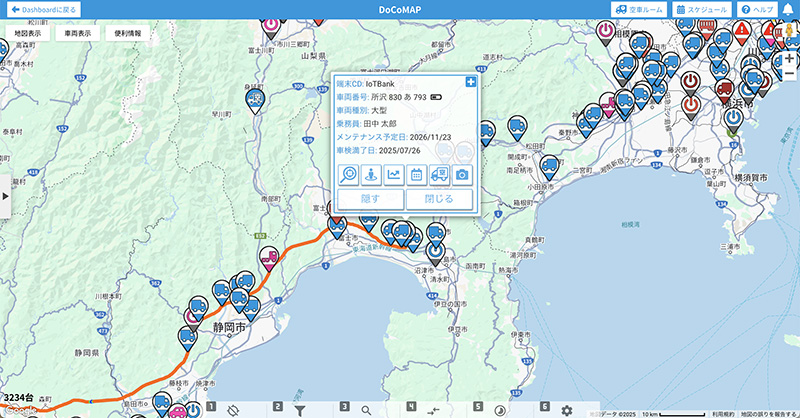This screenshot has height=418, width=800.
Task: Open the スケジュール schedule page
Action: [x=702, y=9]
